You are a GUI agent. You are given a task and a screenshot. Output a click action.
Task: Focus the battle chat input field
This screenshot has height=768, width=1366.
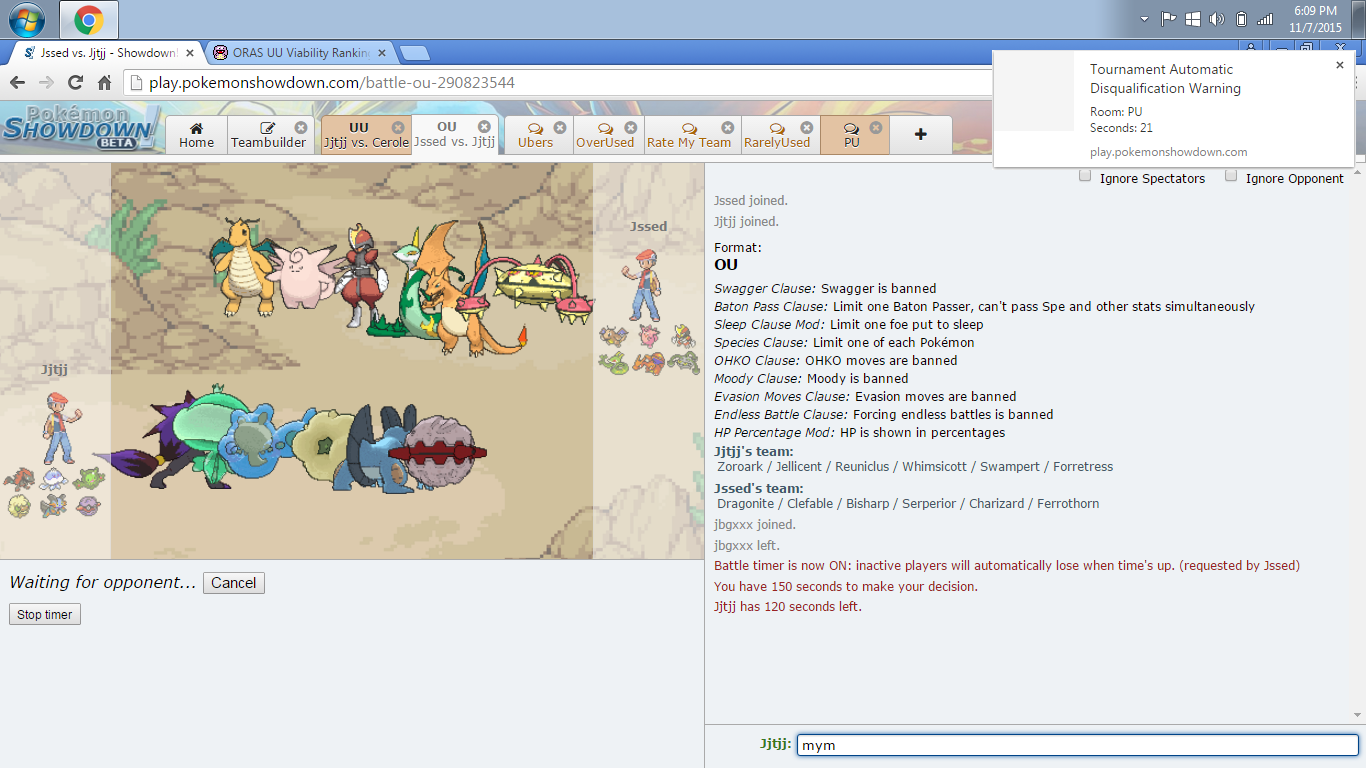pyautogui.click(x=1077, y=745)
